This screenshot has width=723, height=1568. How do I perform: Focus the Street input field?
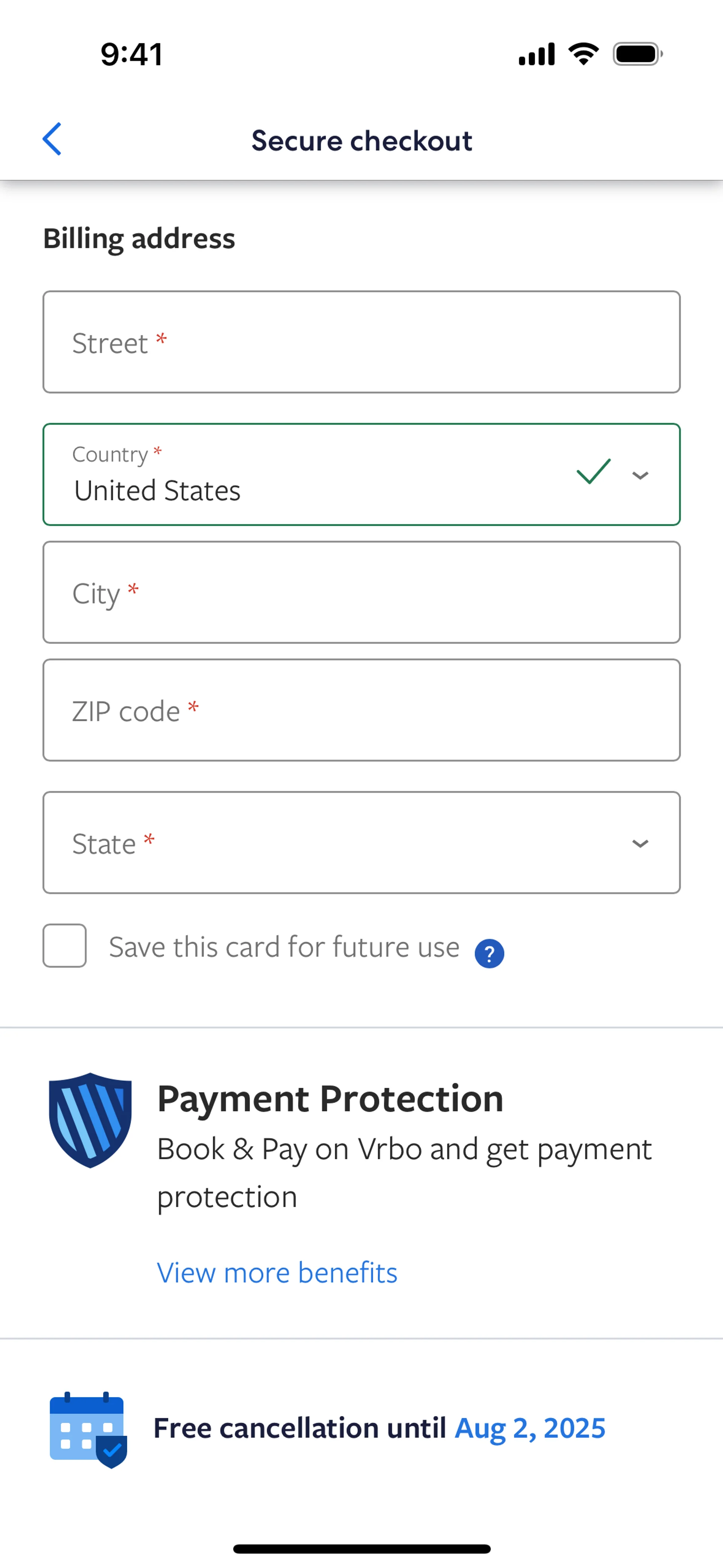pyautogui.click(x=361, y=342)
